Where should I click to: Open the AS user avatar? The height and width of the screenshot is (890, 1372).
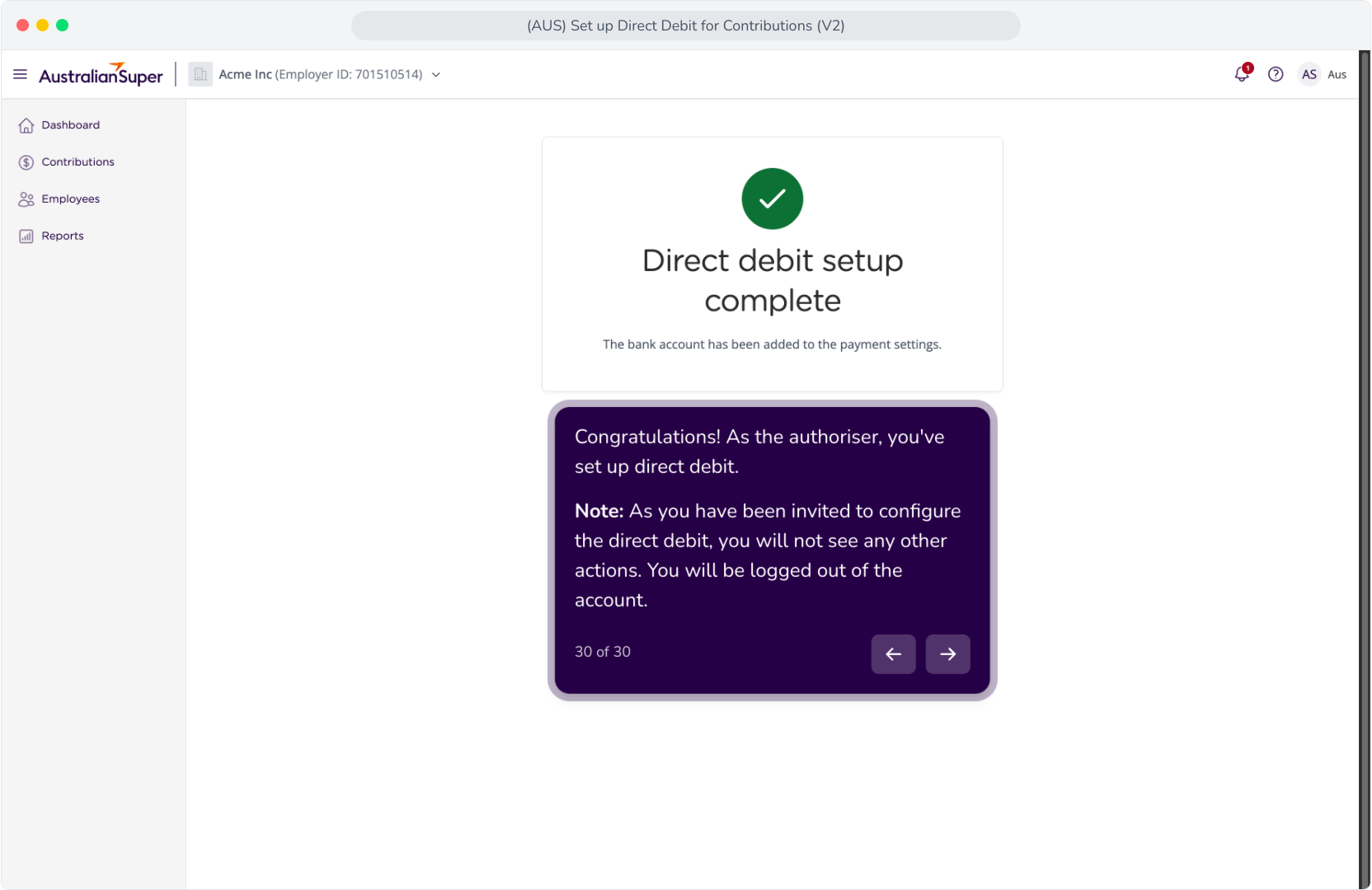coord(1309,74)
